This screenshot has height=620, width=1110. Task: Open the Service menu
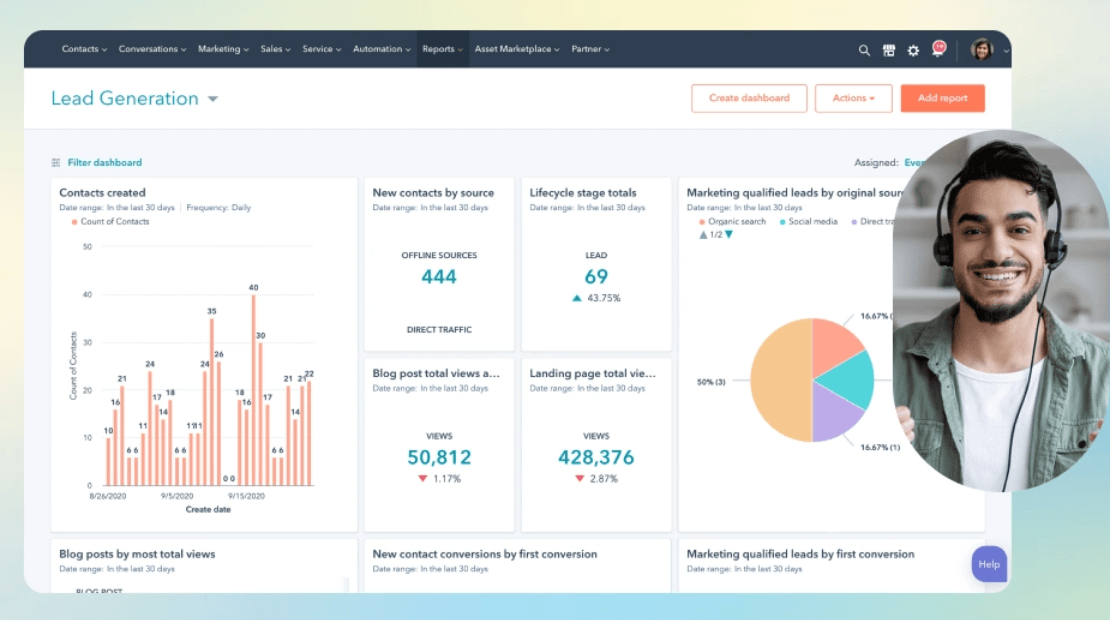(x=321, y=49)
